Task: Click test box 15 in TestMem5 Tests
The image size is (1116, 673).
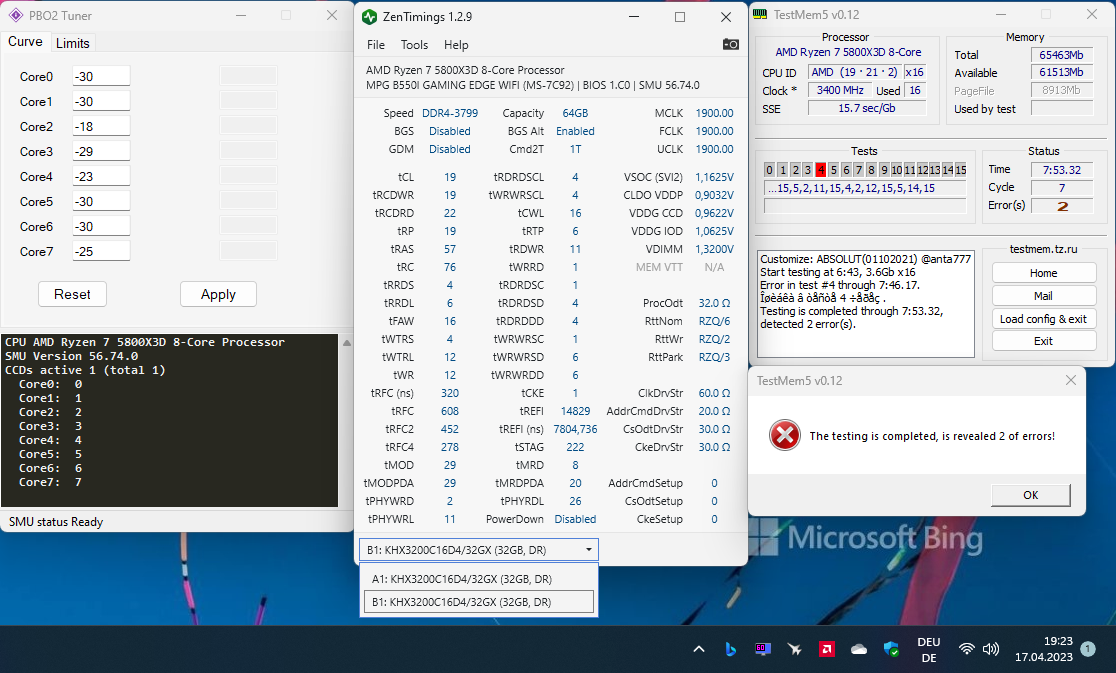Action: pos(961,169)
